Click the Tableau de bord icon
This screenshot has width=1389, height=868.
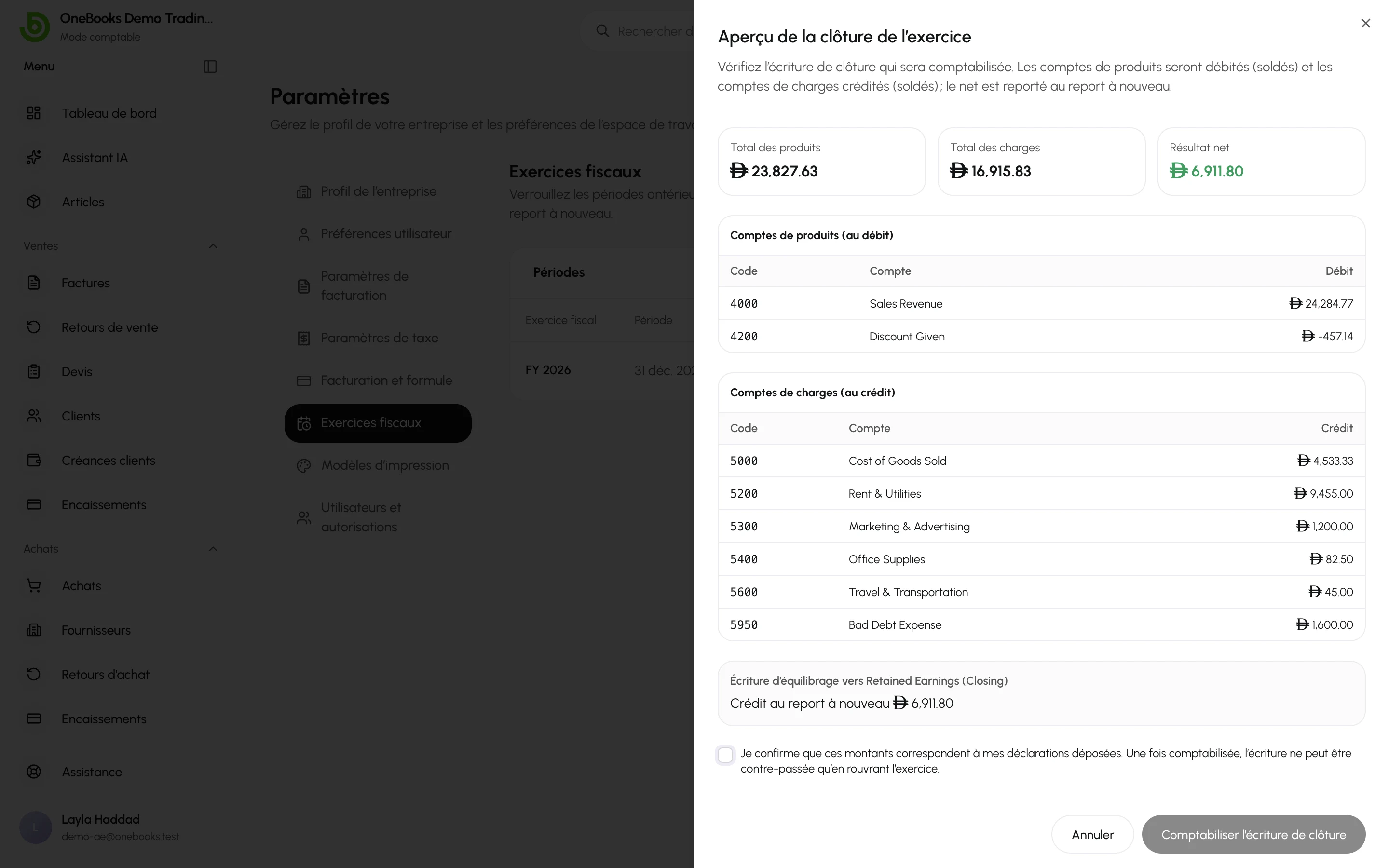coord(34,113)
